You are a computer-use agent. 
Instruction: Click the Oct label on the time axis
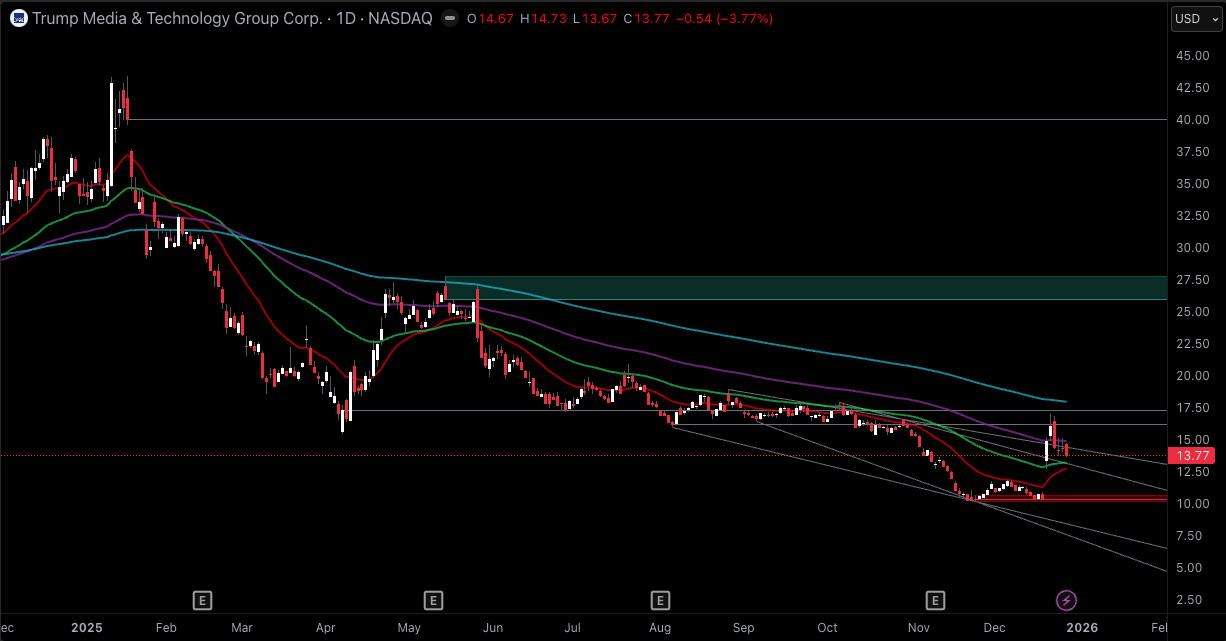(x=827, y=628)
